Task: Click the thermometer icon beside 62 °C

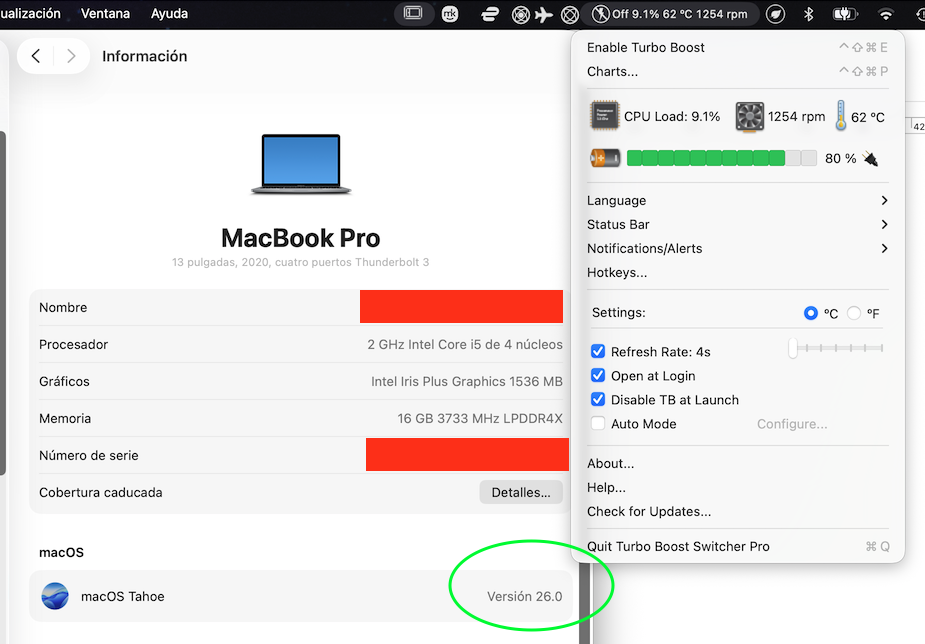Action: (841, 115)
